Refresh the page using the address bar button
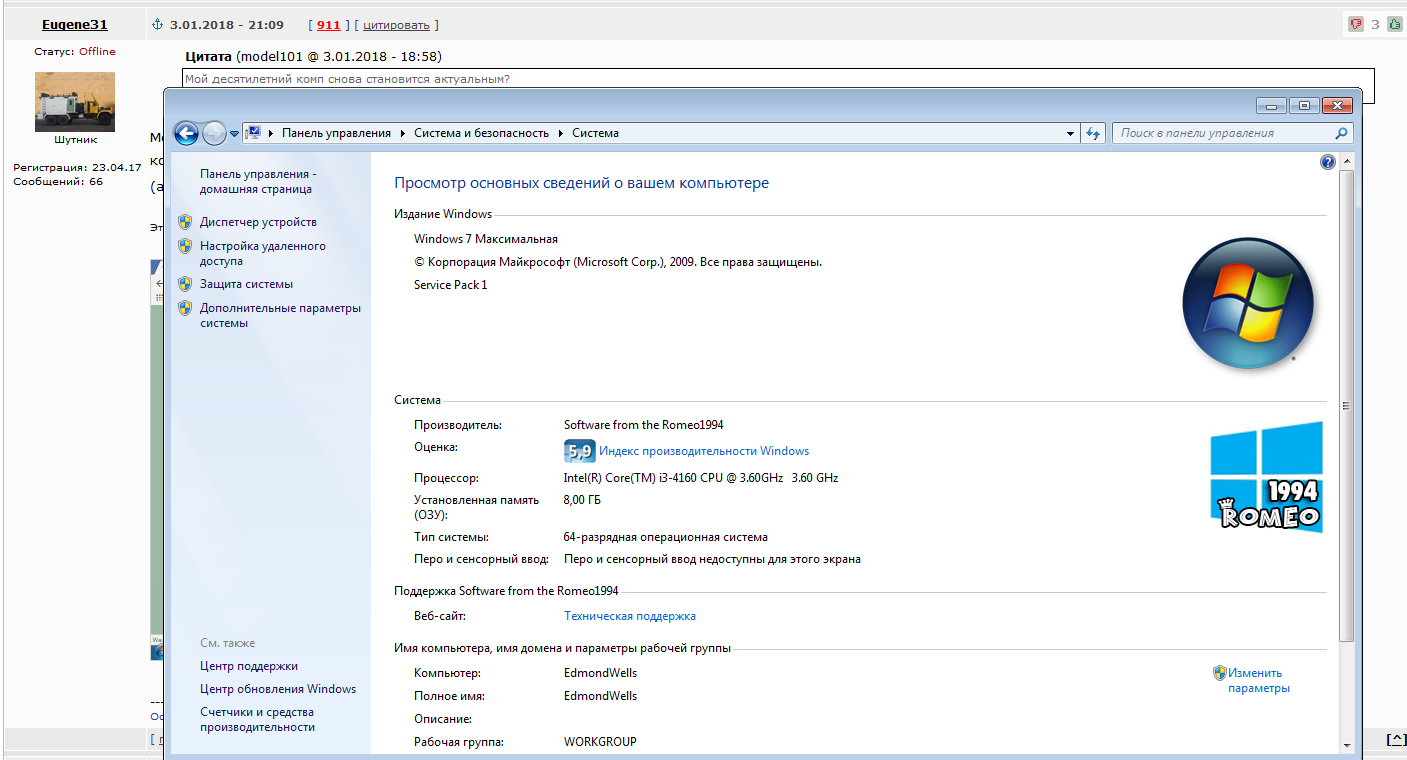This screenshot has height=760, width=1407. 1093,133
